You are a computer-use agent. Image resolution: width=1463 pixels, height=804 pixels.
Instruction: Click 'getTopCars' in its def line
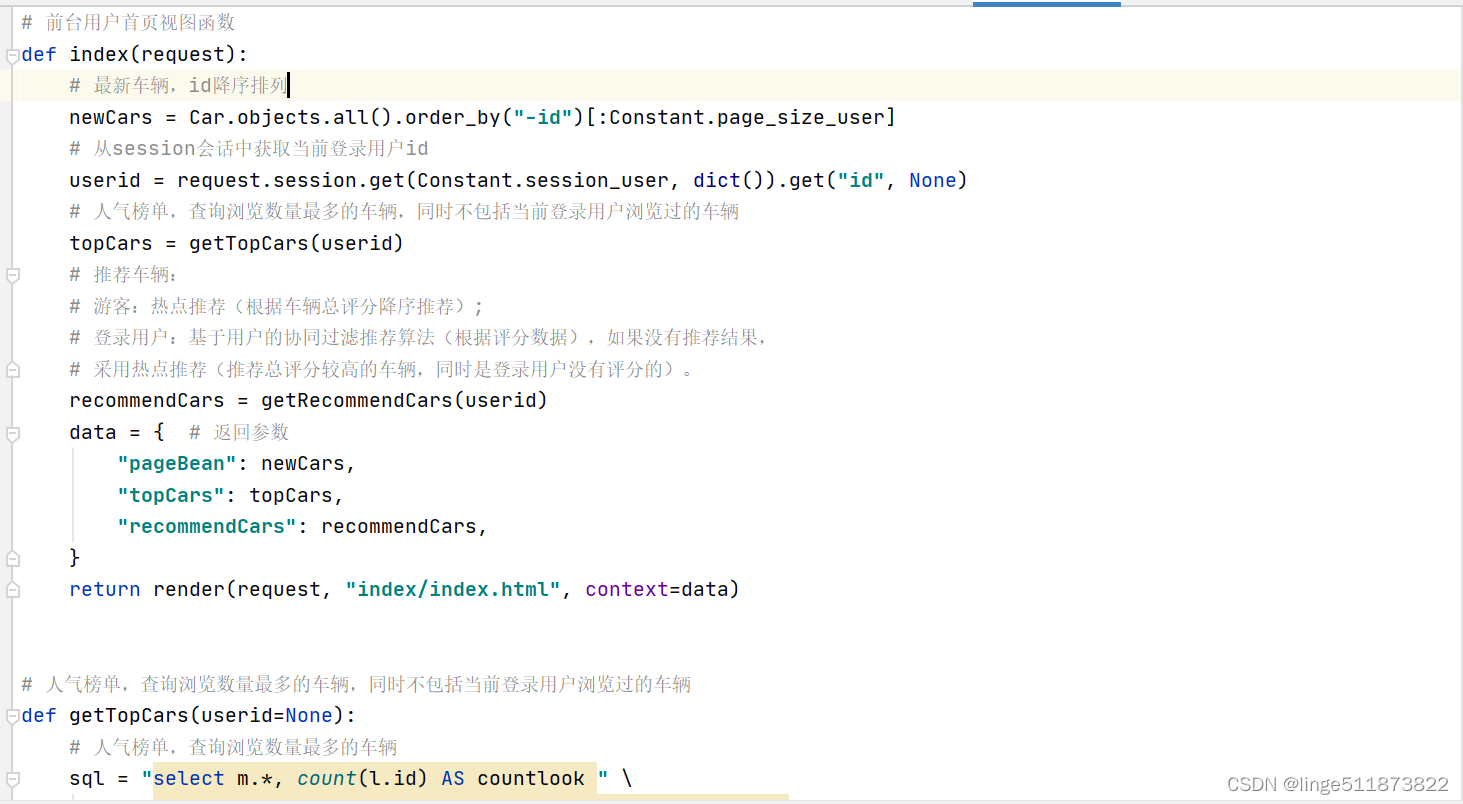129,715
